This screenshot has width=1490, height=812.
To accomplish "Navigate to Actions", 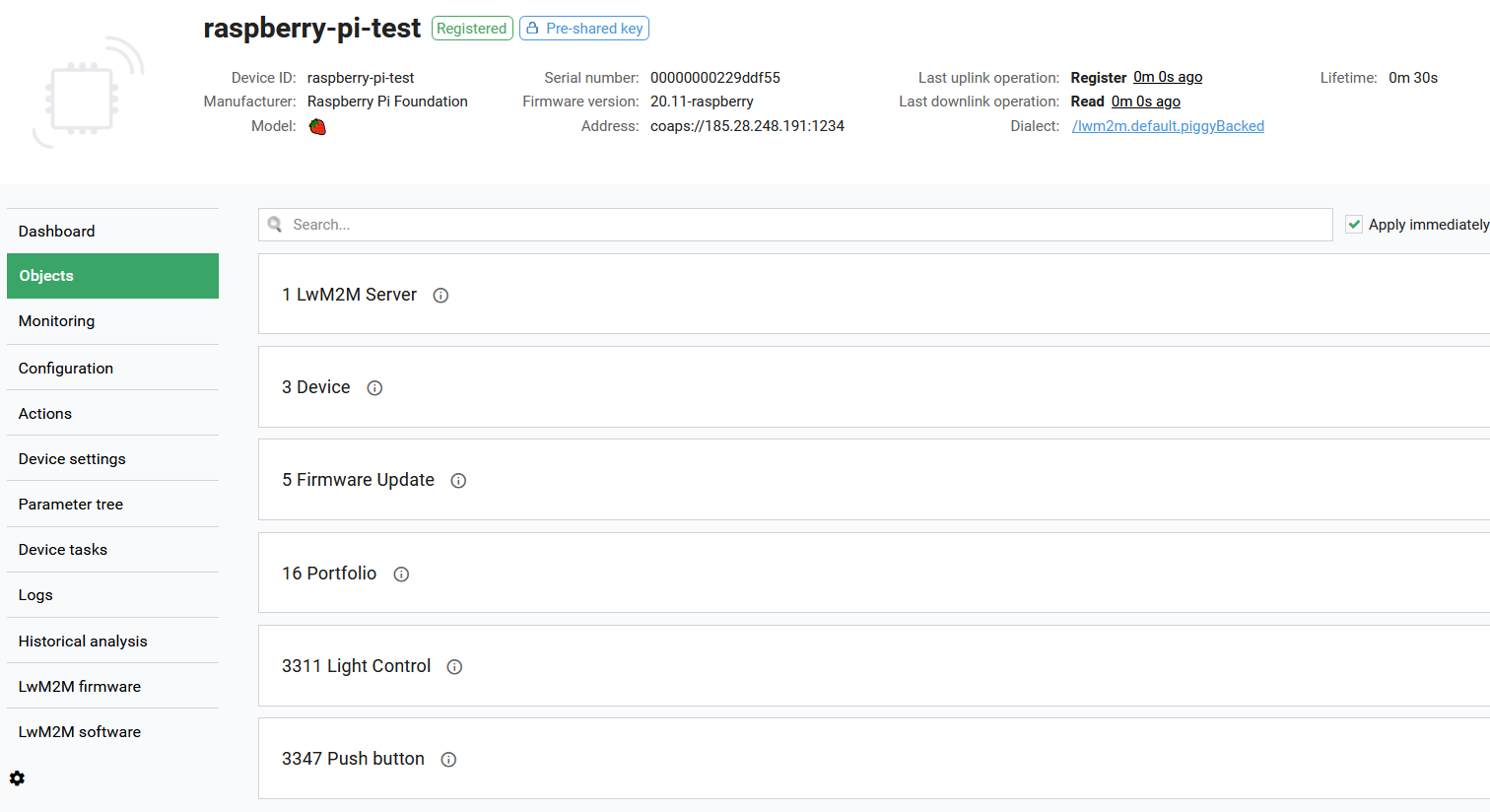I will (112, 413).
